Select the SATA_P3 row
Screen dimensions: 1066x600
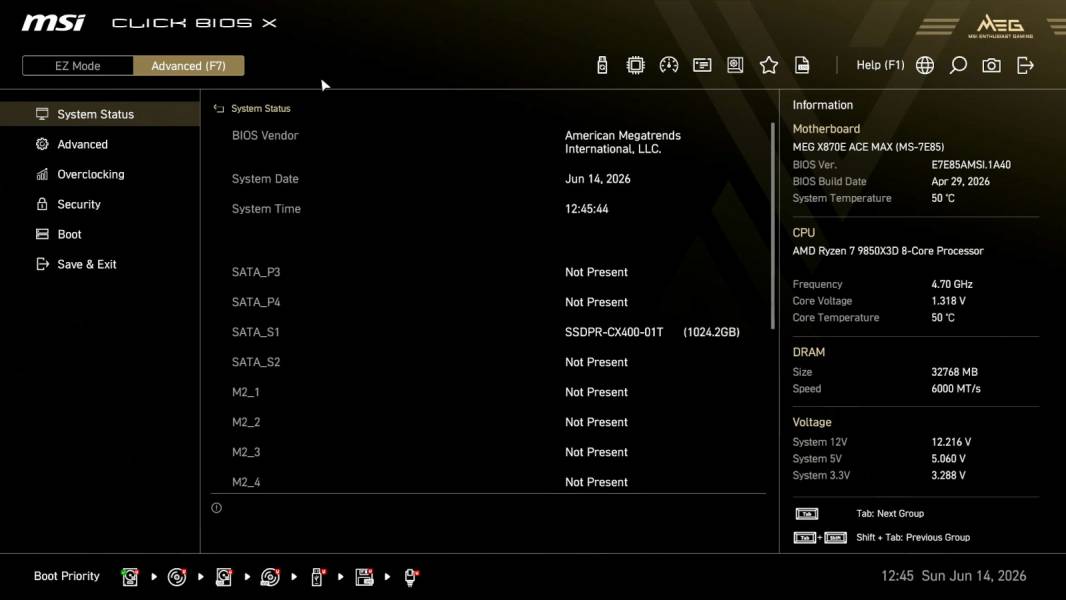(489, 272)
